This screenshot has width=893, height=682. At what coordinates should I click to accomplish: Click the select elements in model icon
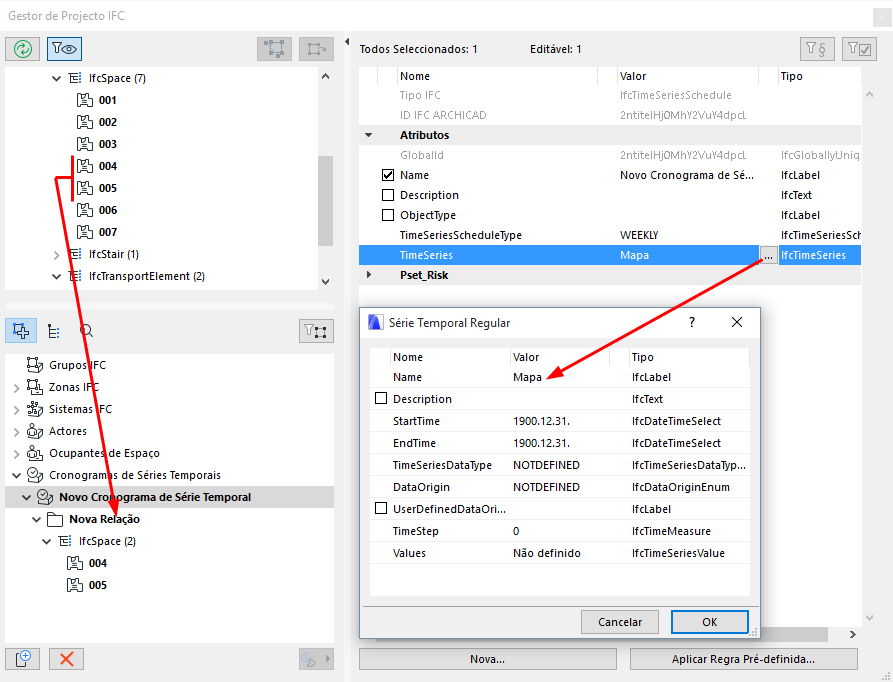pyautogui.click(x=275, y=49)
